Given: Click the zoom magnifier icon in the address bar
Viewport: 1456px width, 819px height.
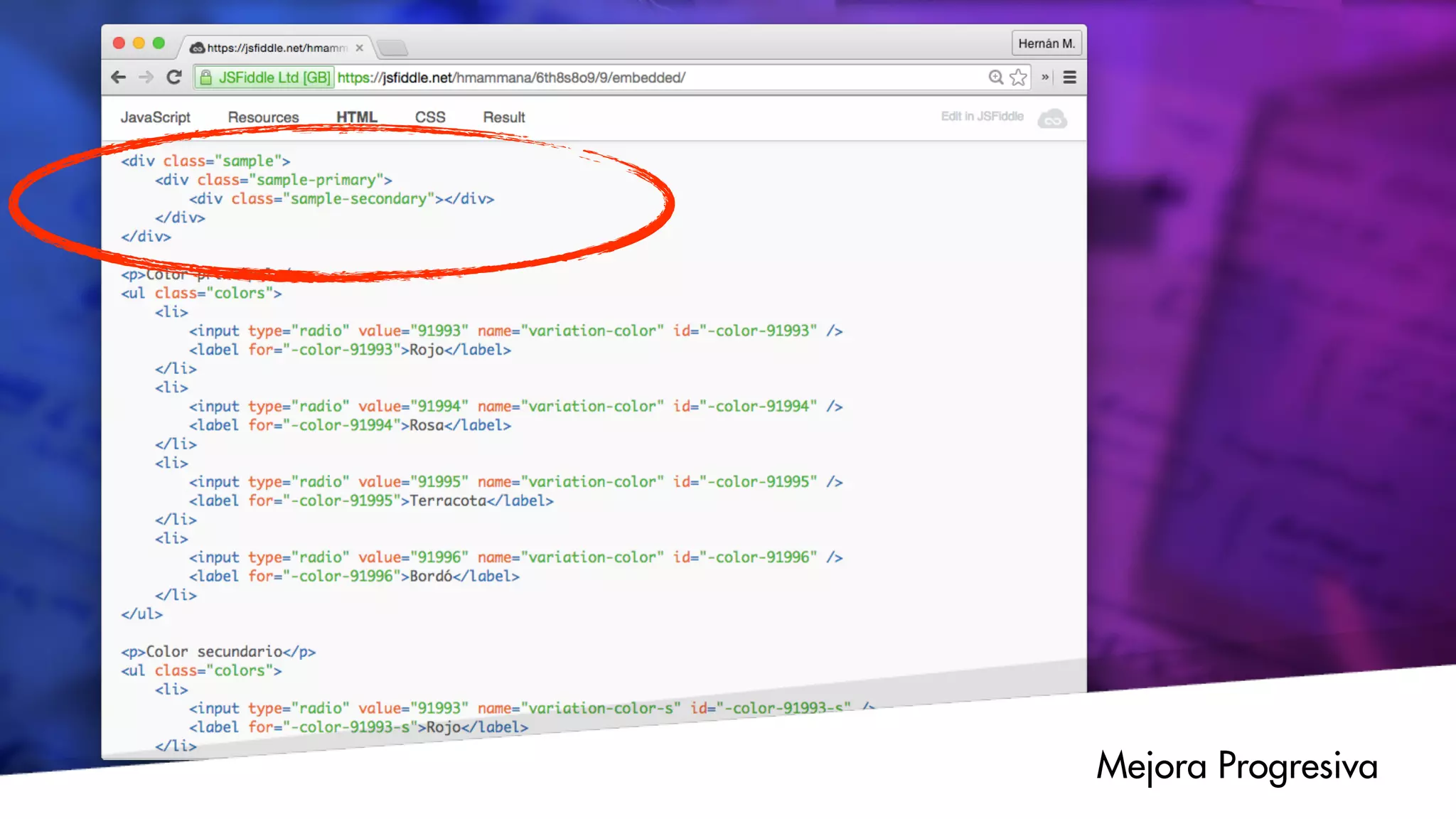Looking at the screenshot, I should point(995,77).
